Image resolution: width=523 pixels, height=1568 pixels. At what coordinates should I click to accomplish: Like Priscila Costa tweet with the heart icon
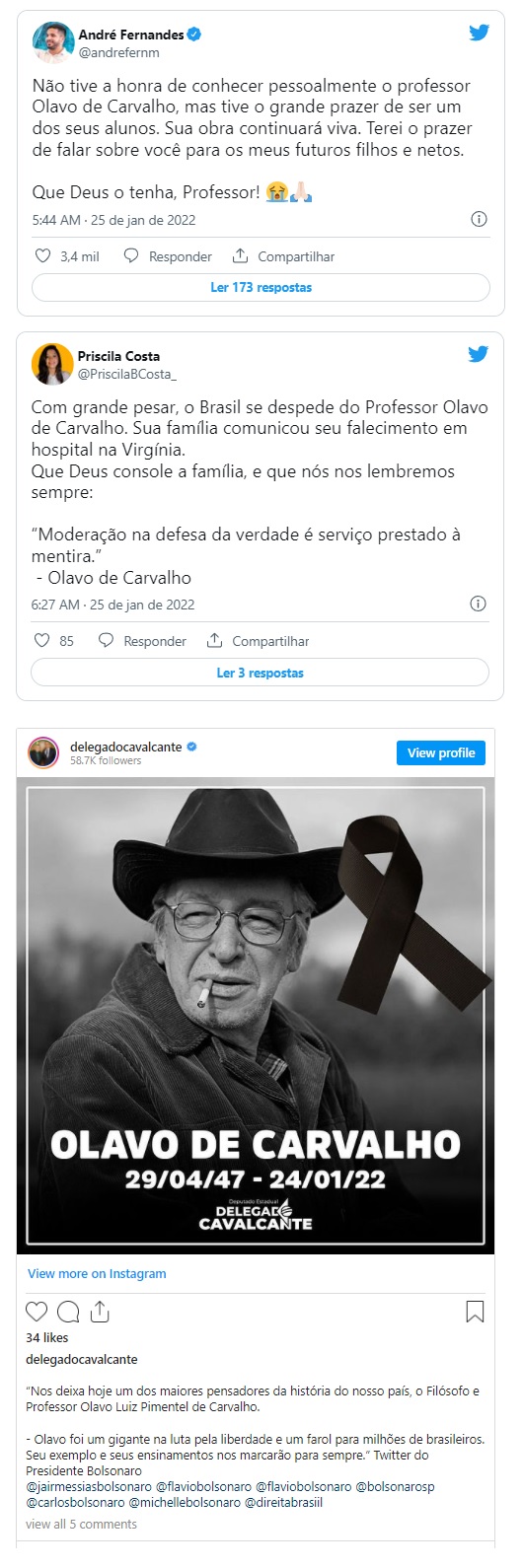pyautogui.click(x=42, y=640)
